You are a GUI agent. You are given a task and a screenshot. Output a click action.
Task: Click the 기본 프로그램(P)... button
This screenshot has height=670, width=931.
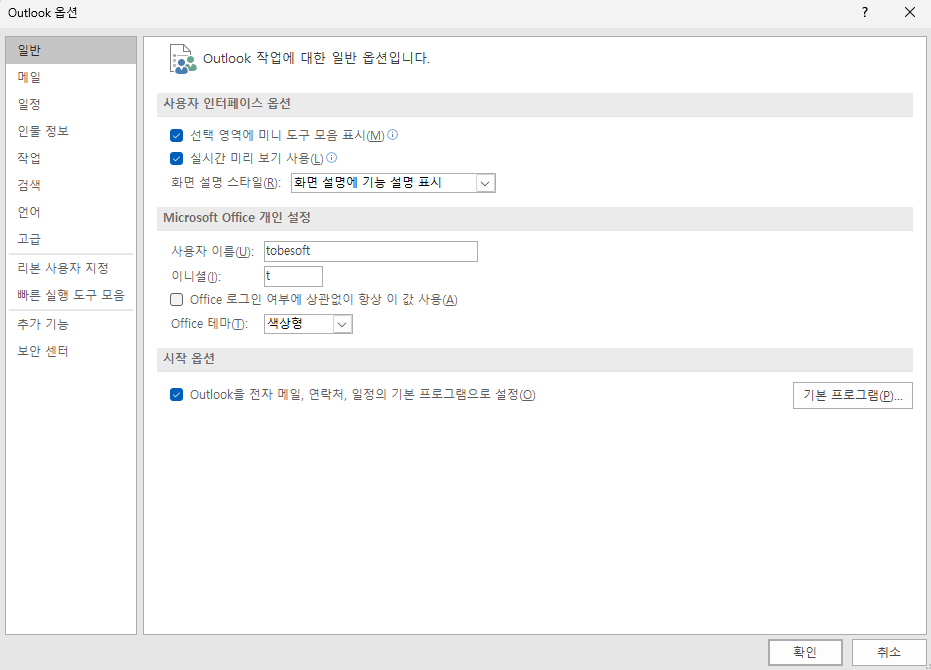click(x=853, y=396)
